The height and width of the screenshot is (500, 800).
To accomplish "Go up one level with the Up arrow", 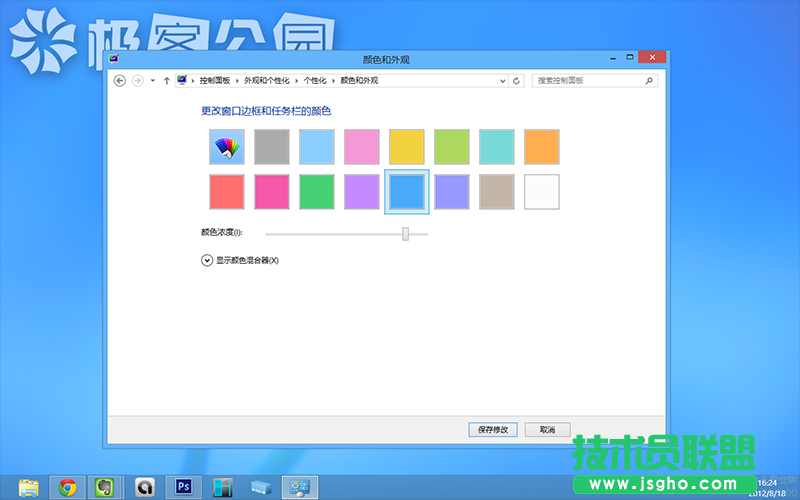I will [x=166, y=81].
